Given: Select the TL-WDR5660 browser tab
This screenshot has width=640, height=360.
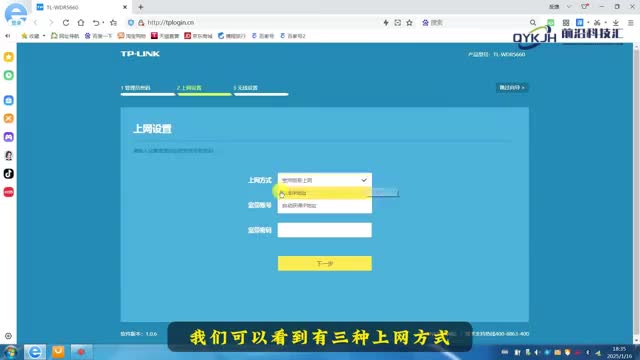Looking at the screenshot, I should point(81,7).
